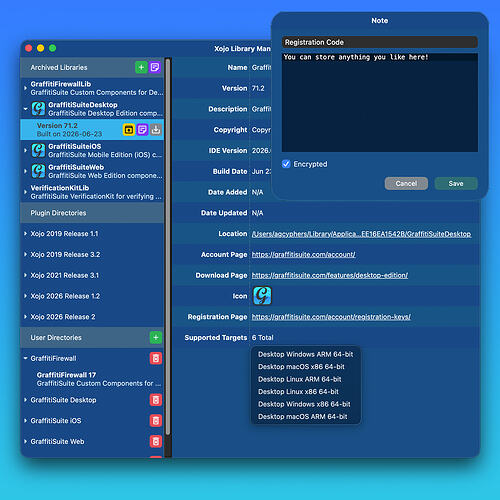Viewport: 500px width, 500px height.
Task: Click the download icon on Version 71.2 row
Action: click(156, 129)
